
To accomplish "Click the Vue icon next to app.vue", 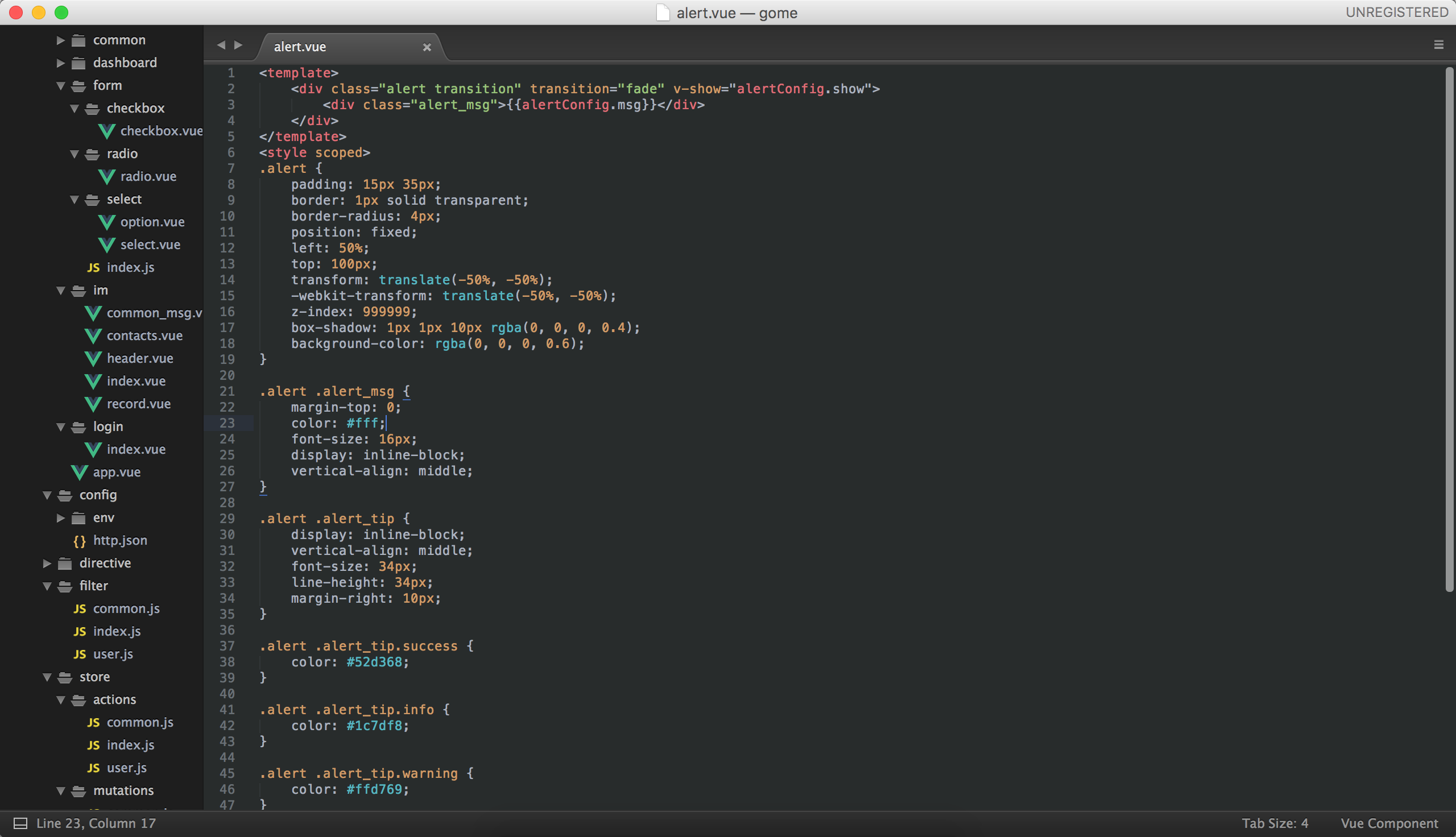I will tap(79, 473).
